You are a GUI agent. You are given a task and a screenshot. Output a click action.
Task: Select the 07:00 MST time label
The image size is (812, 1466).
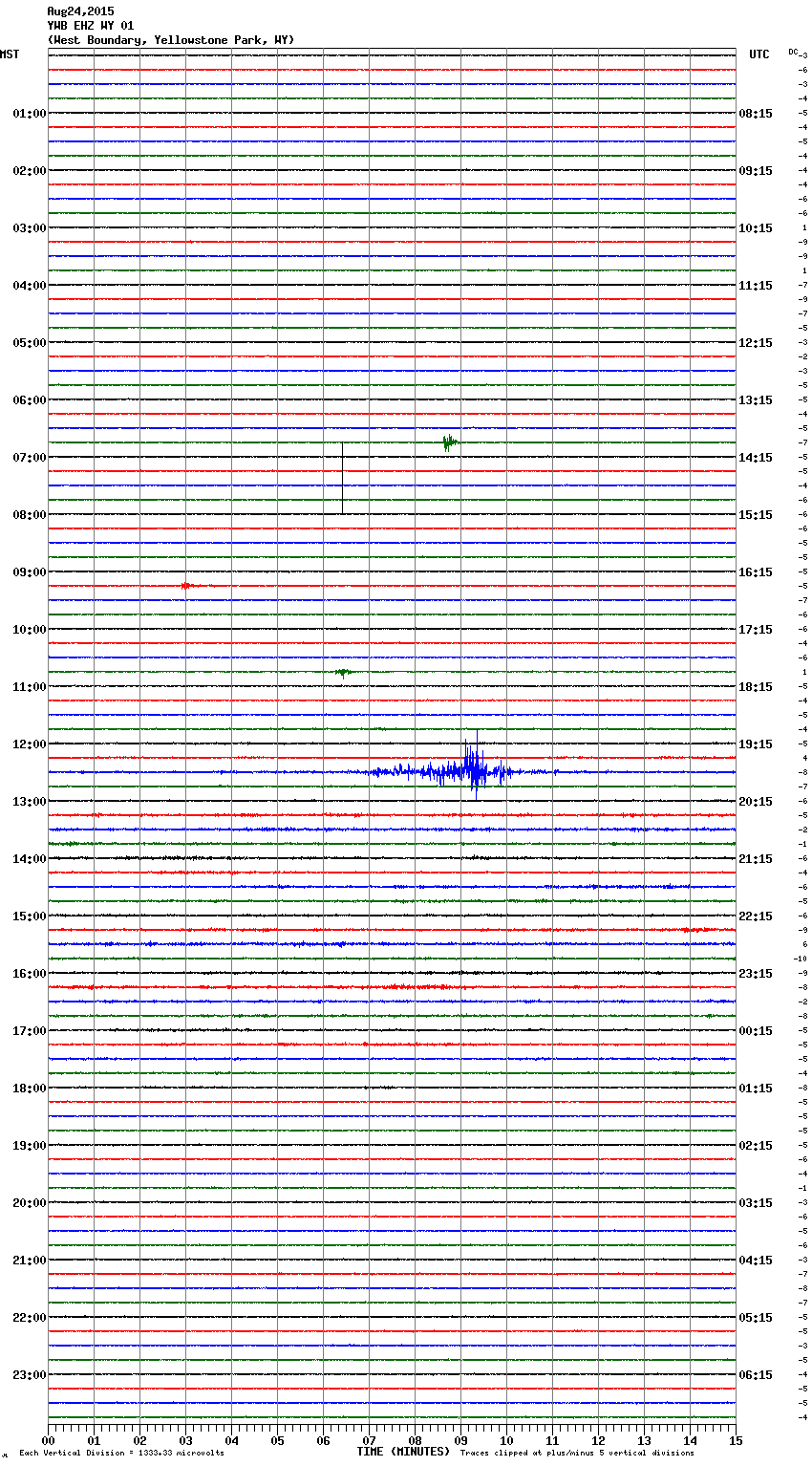pos(29,457)
